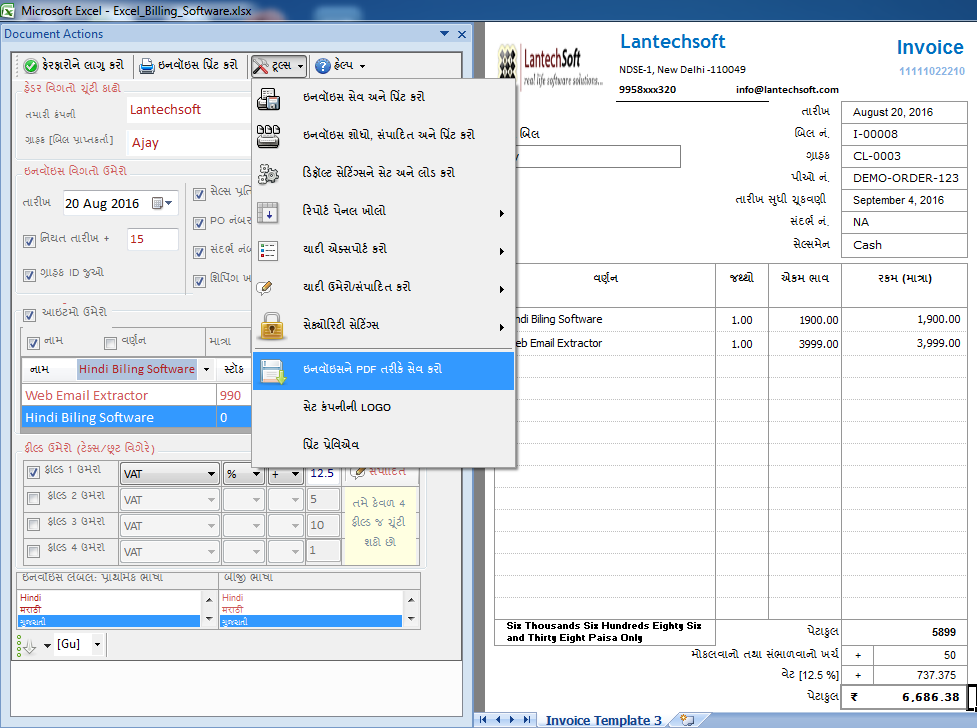This screenshot has width=977, height=728.
Task: Open the Hindi Biling Software item dropdown
Action: pyautogui.click(x=206, y=370)
